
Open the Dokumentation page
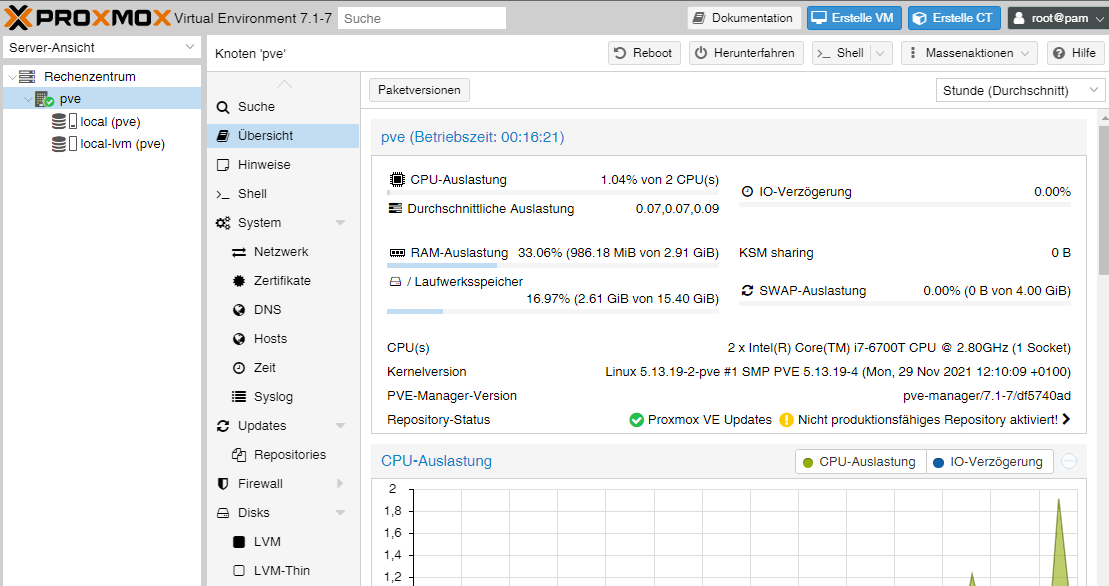pos(743,18)
